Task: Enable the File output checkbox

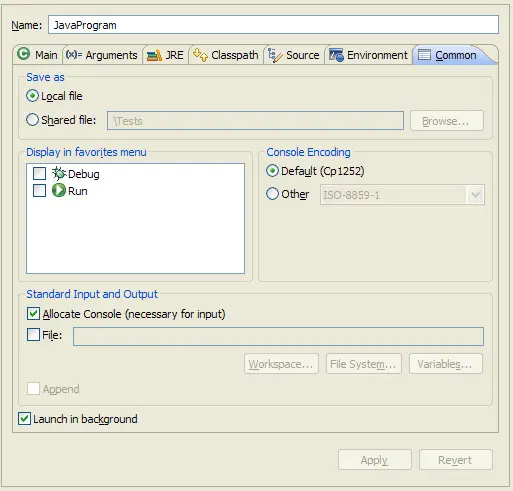Action: [x=33, y=335]
